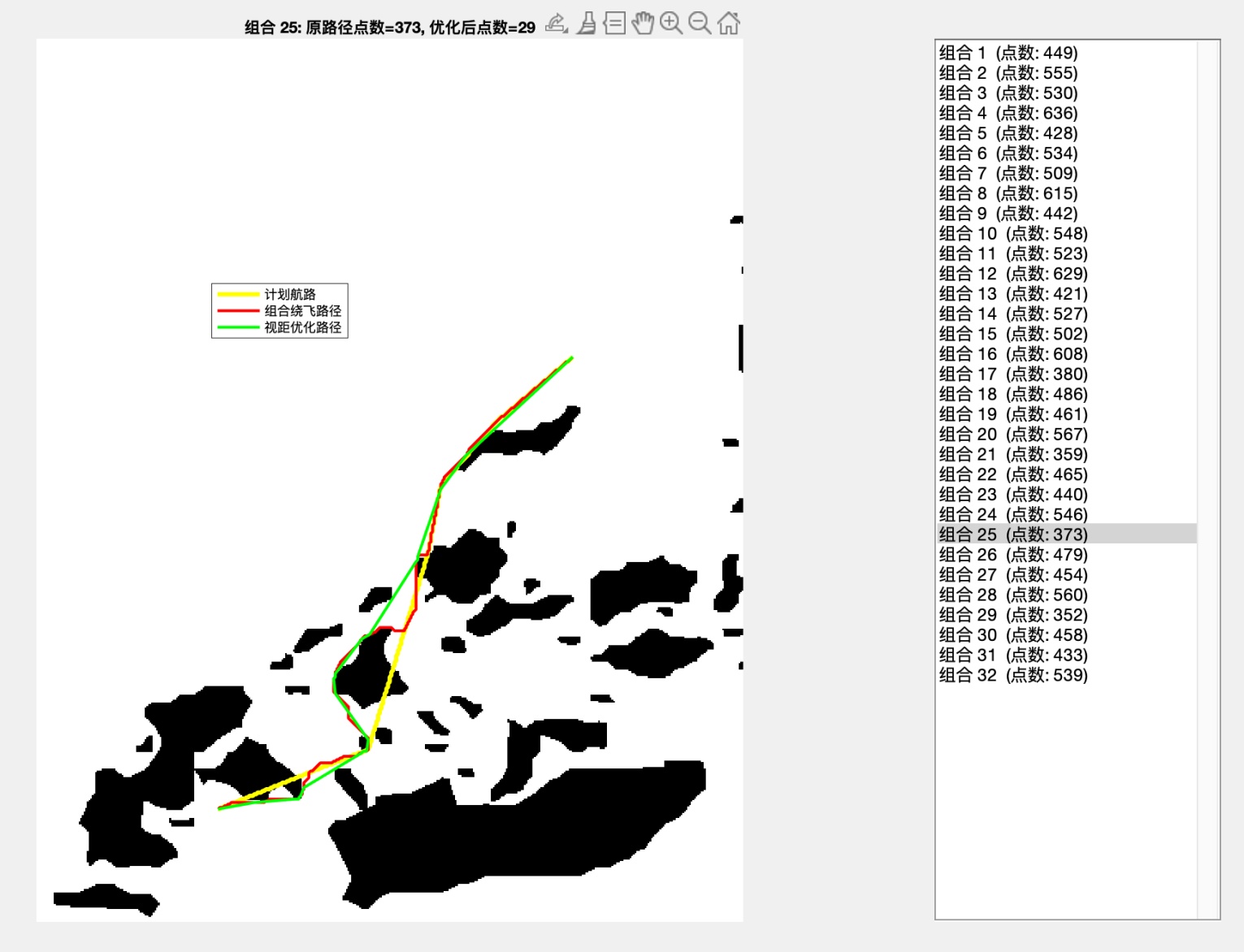1244x952 pixels.
Task: Click the zoom out magnifier
Action: (x=700, y=24)
